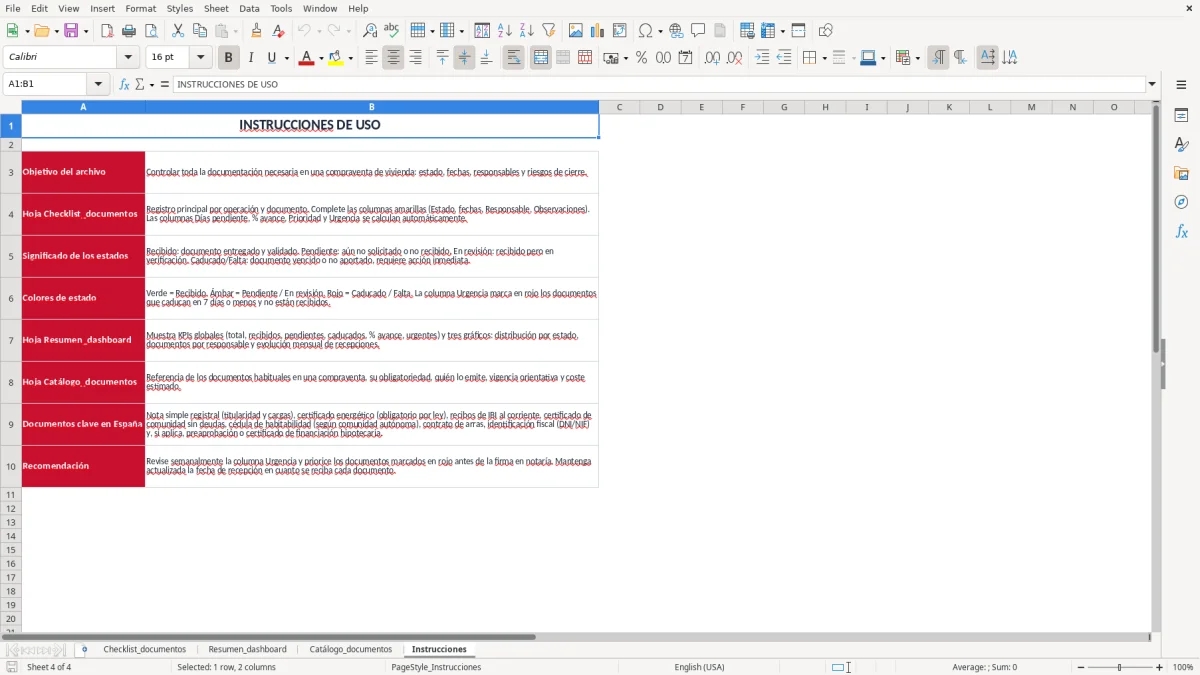Click the Export as PDF icon
The height and width of the screenshot is (675, 1200).
107,31
